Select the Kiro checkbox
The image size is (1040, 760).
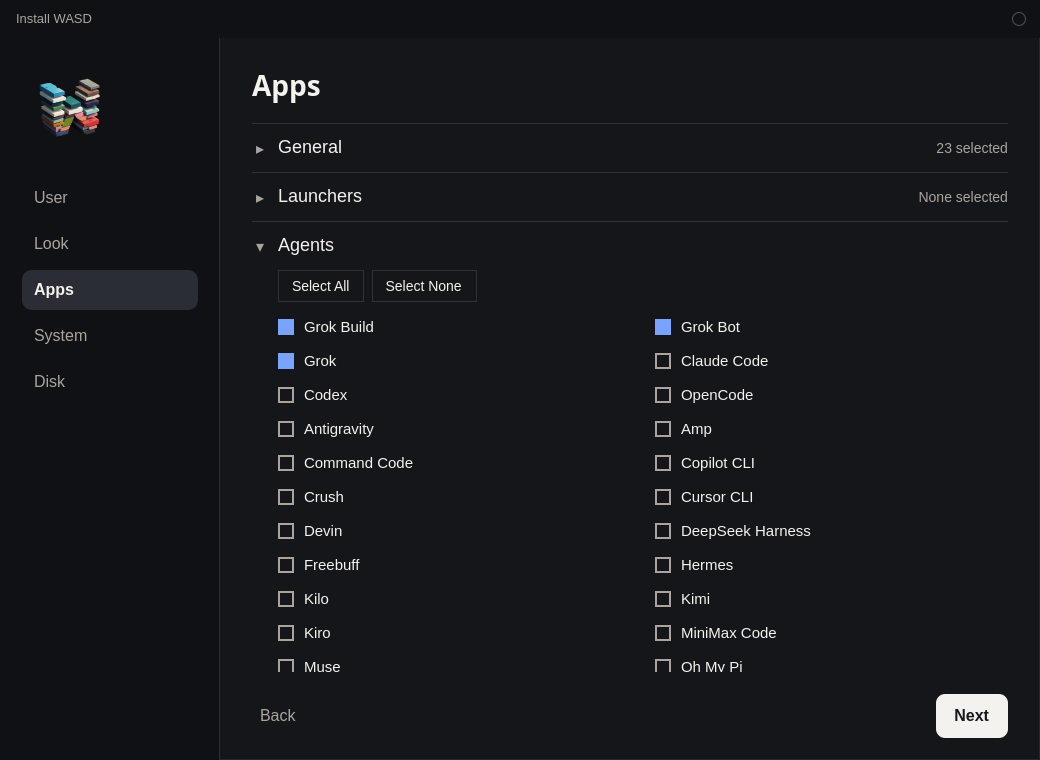click(x=286, y=633)
